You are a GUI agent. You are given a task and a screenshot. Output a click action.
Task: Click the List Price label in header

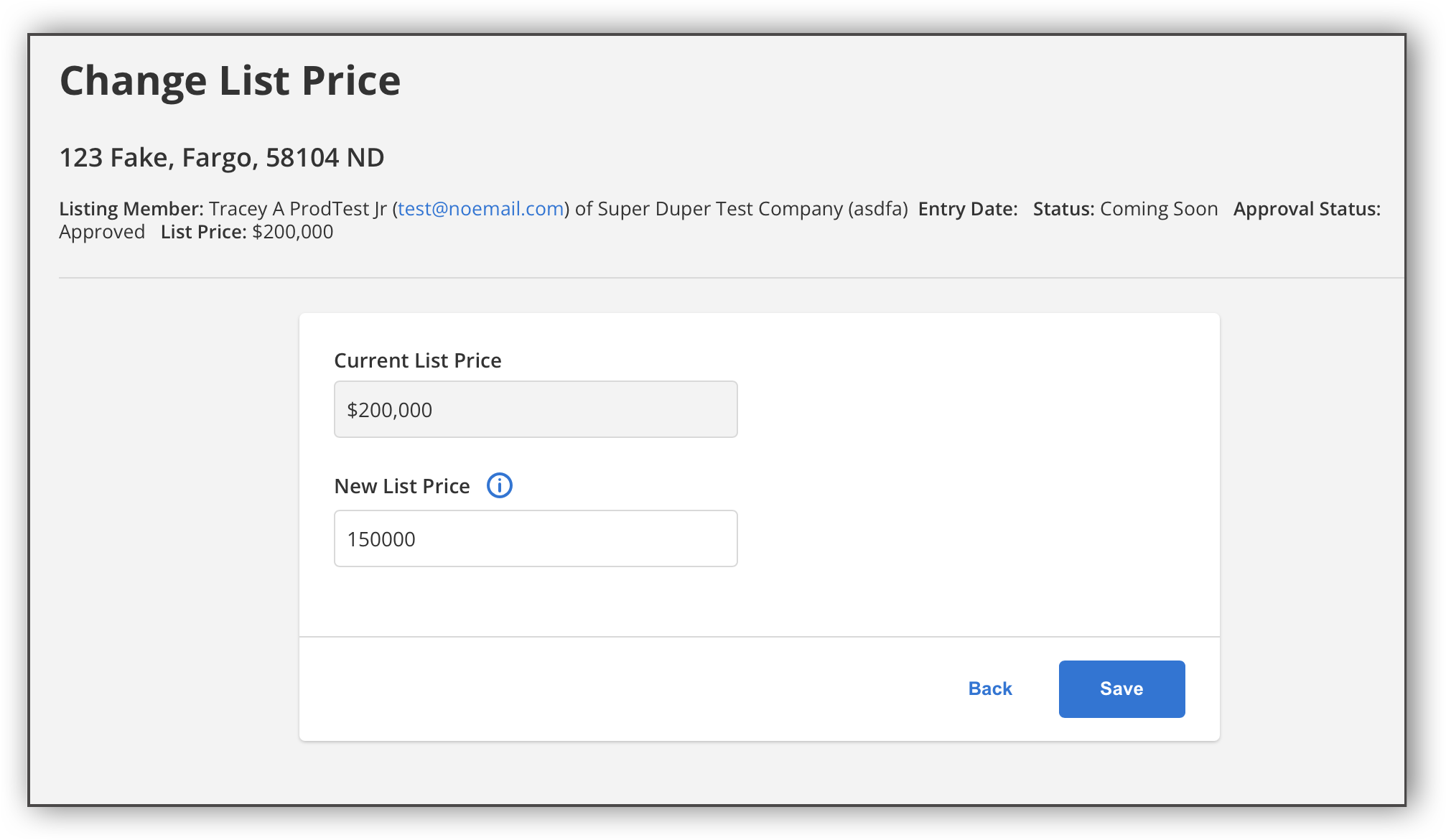coord(203,232)
